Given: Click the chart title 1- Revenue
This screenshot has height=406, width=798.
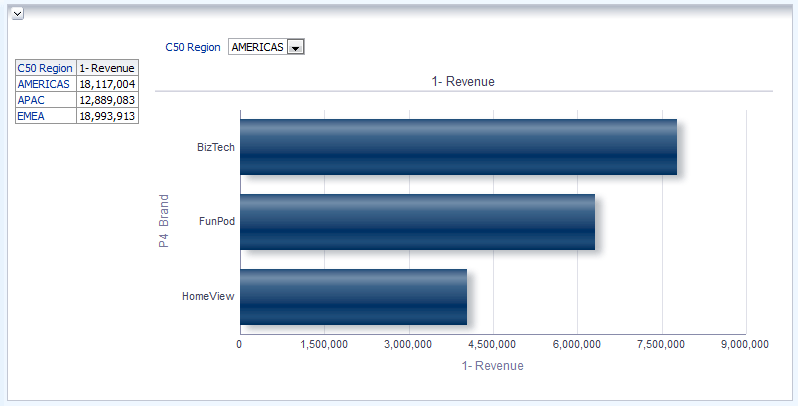Looking at the screenshot, I should (463, 81).
